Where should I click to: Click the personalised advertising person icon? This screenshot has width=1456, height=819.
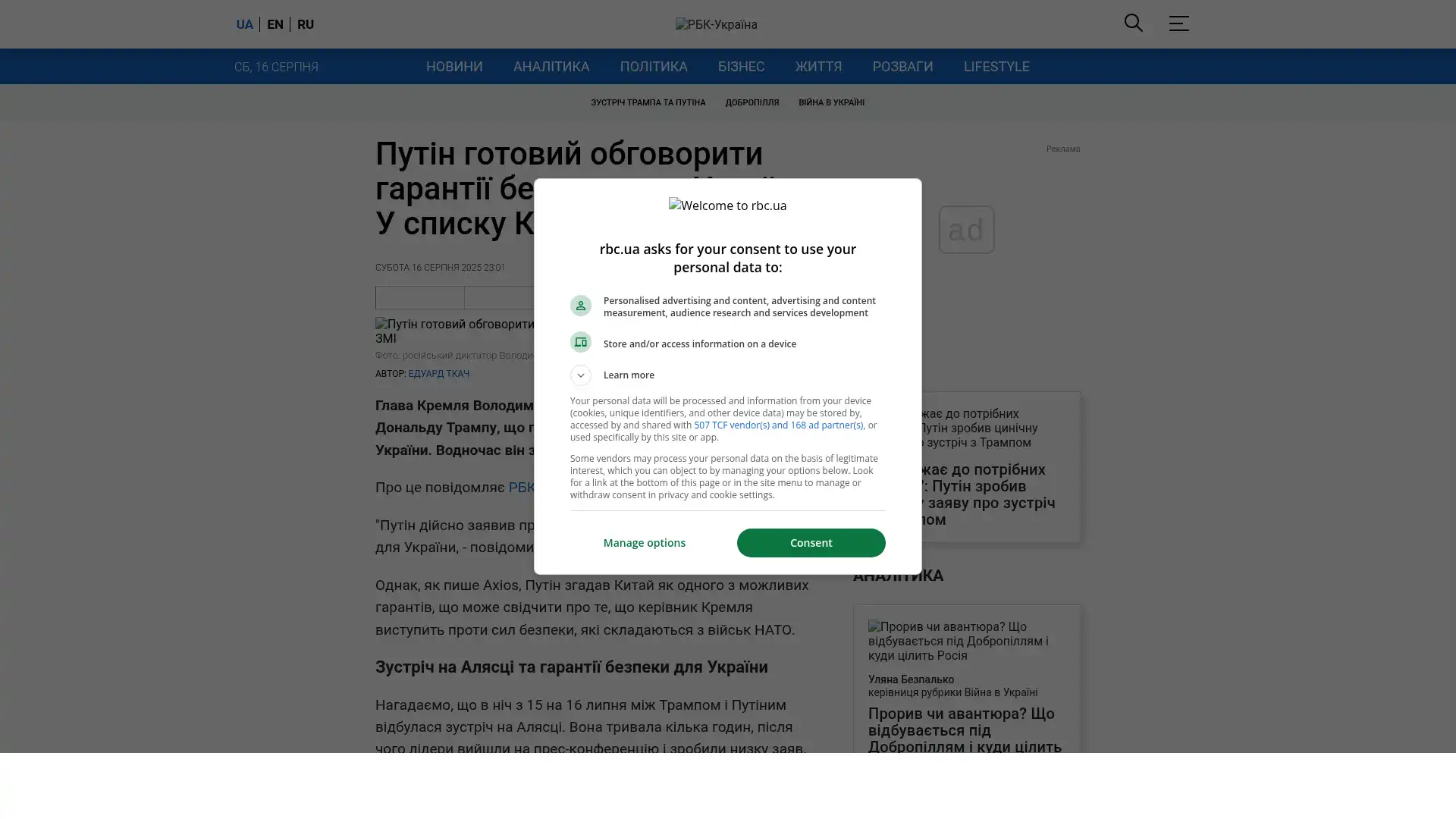(580, 306)
